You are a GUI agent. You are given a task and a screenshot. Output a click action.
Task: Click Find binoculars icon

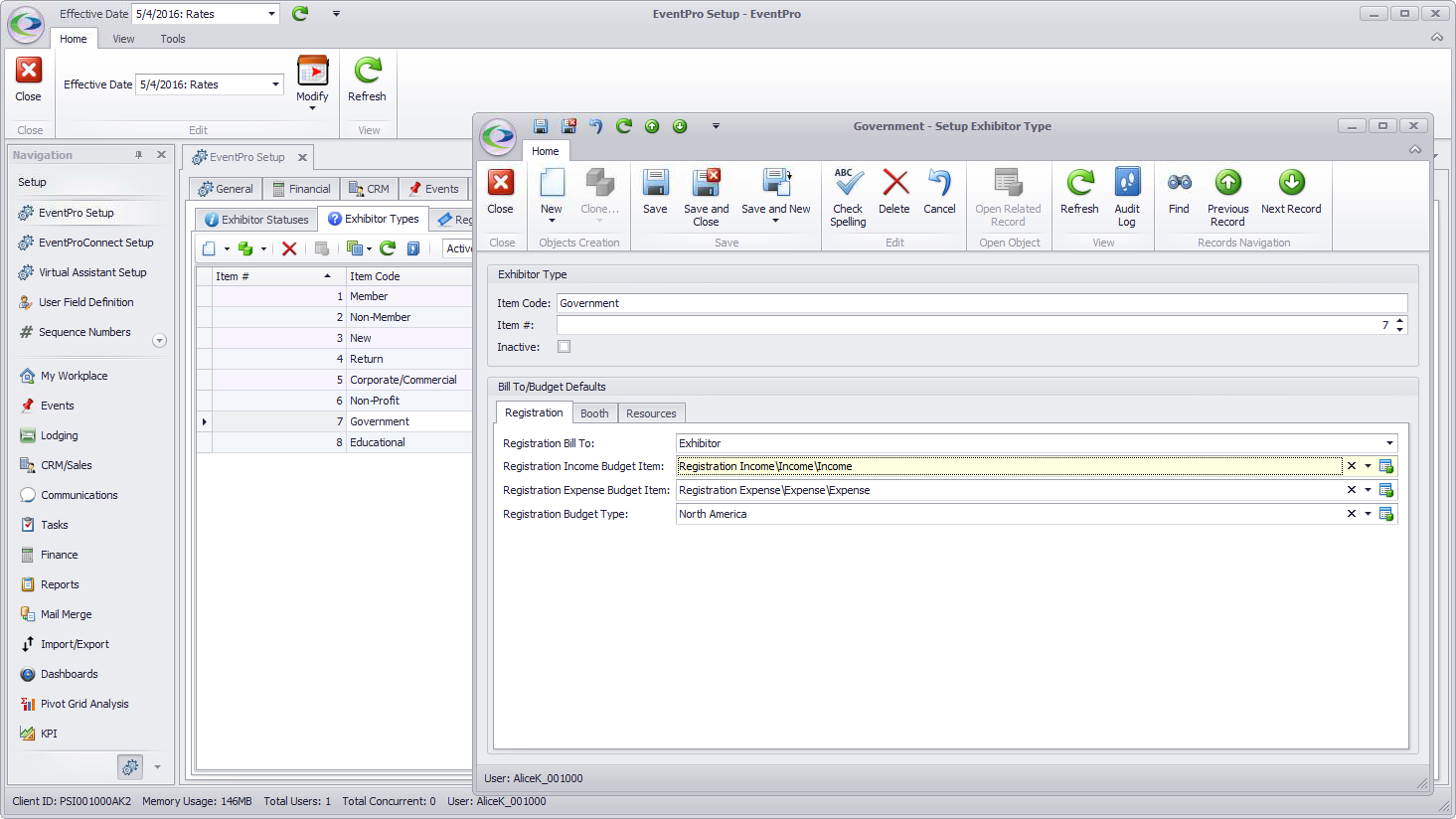1179,183
